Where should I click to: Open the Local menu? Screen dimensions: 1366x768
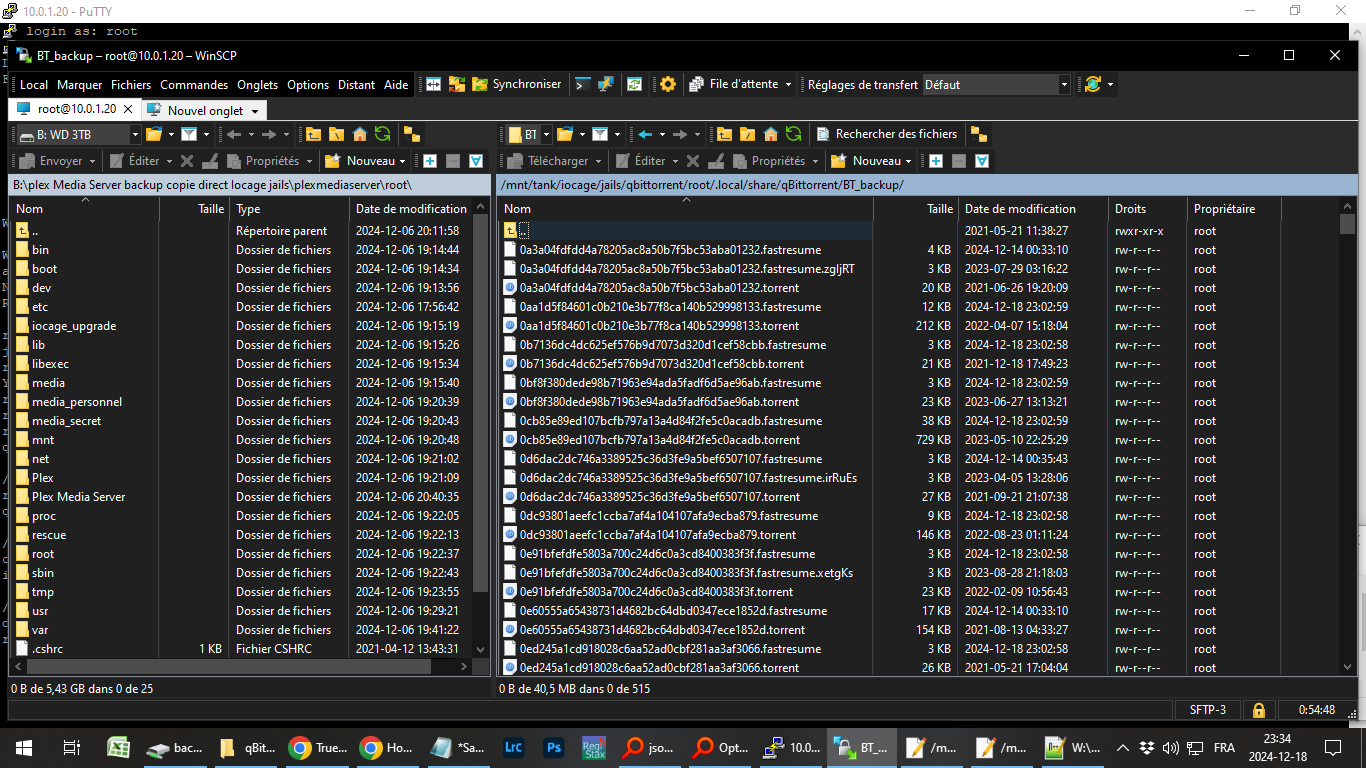pos(34,85)
